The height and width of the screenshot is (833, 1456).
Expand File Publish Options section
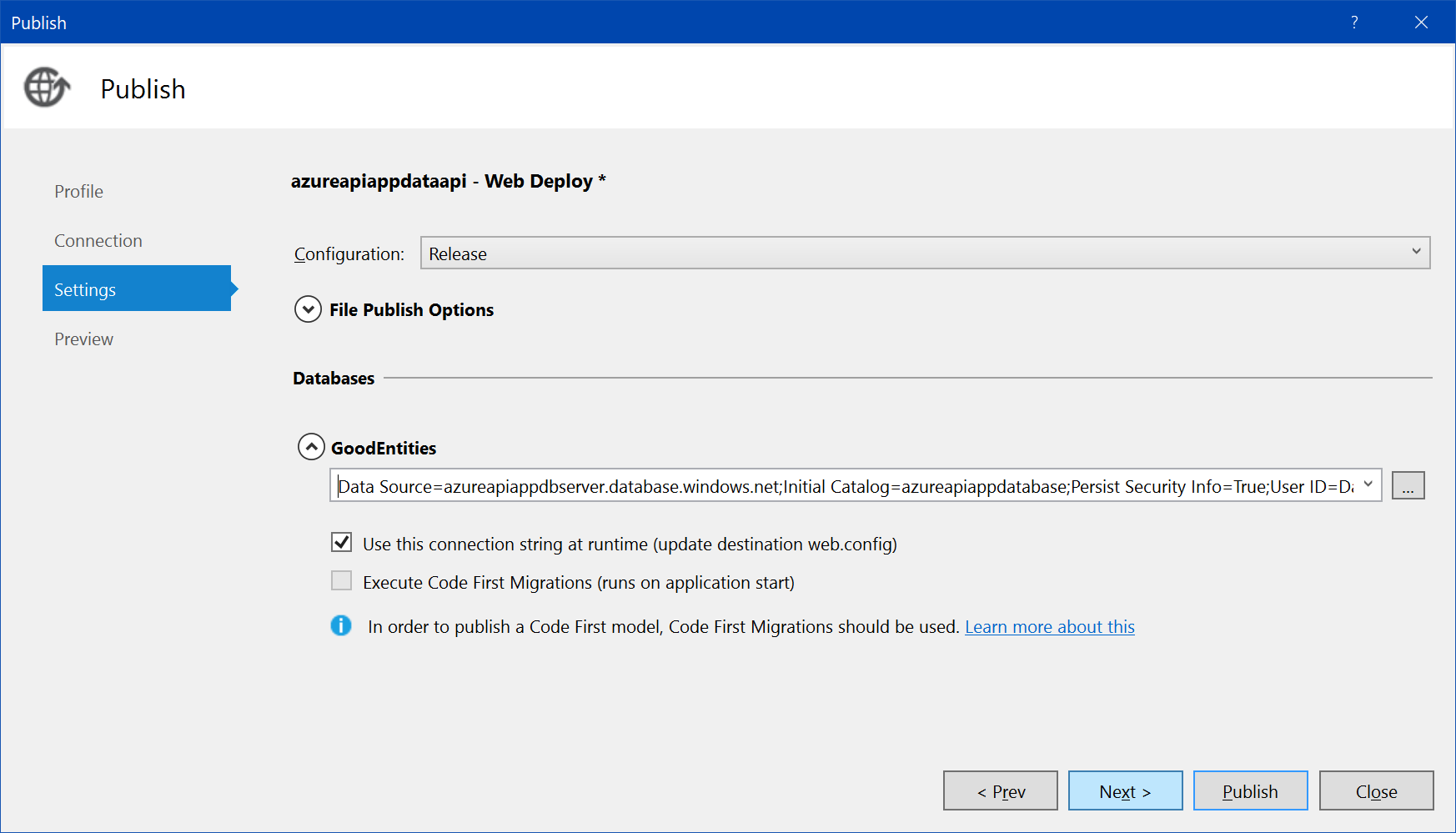(x=309, y=309)
